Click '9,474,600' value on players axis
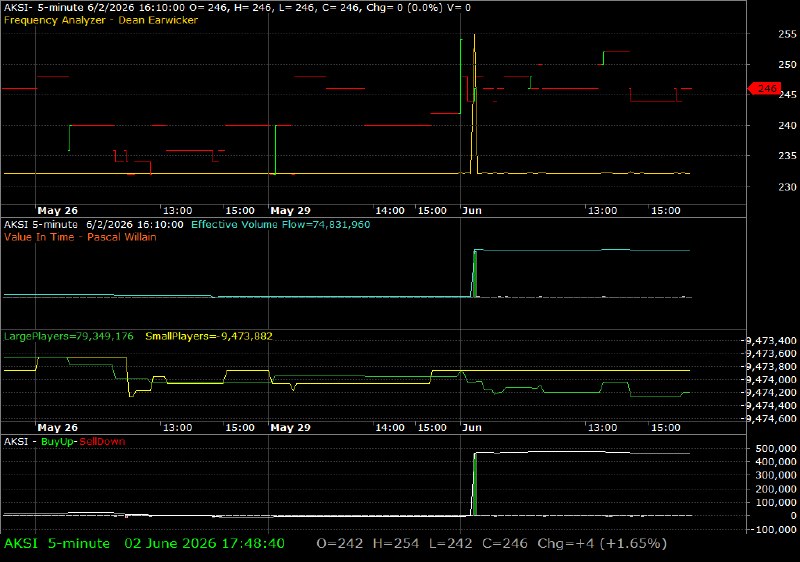The height and width of the screenshot is (562, 800). point(771,419)
